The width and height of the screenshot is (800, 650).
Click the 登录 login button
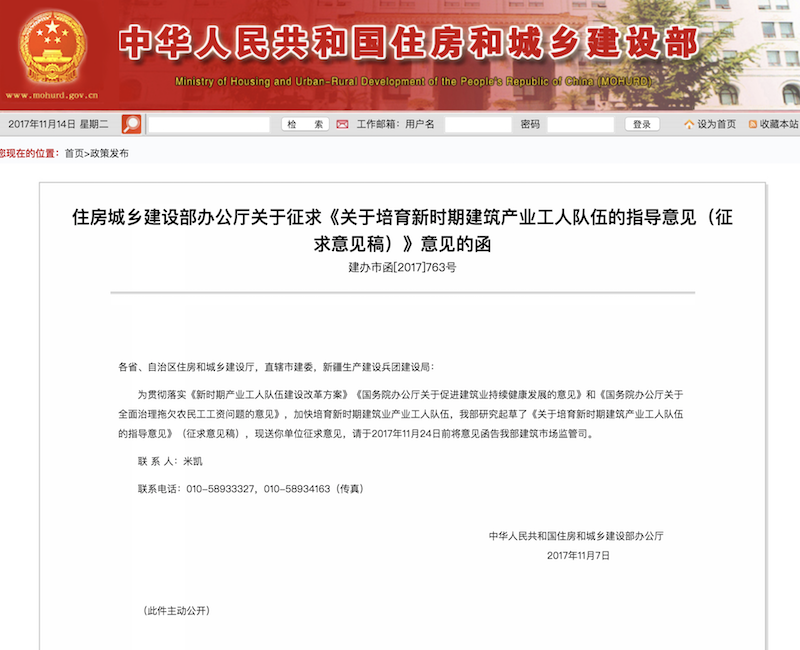pyautogui.click(x=642, y=124)
